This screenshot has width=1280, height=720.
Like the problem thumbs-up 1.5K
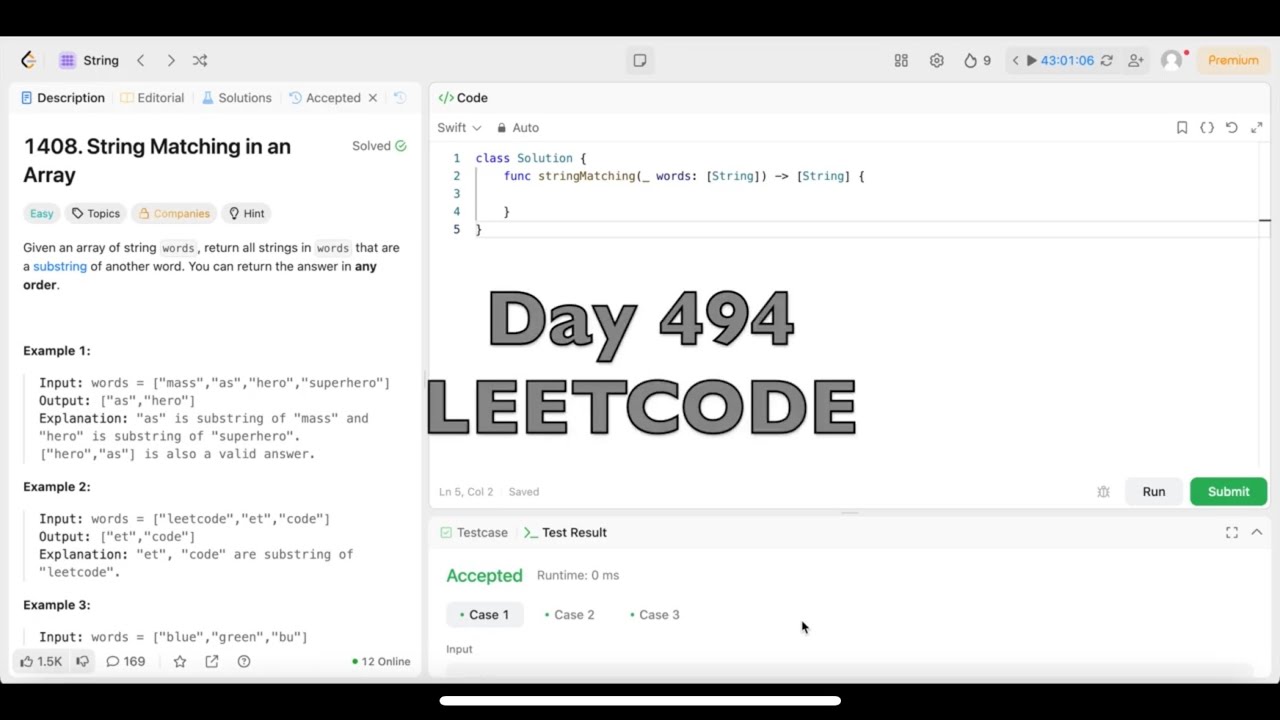tap(41, 661)
